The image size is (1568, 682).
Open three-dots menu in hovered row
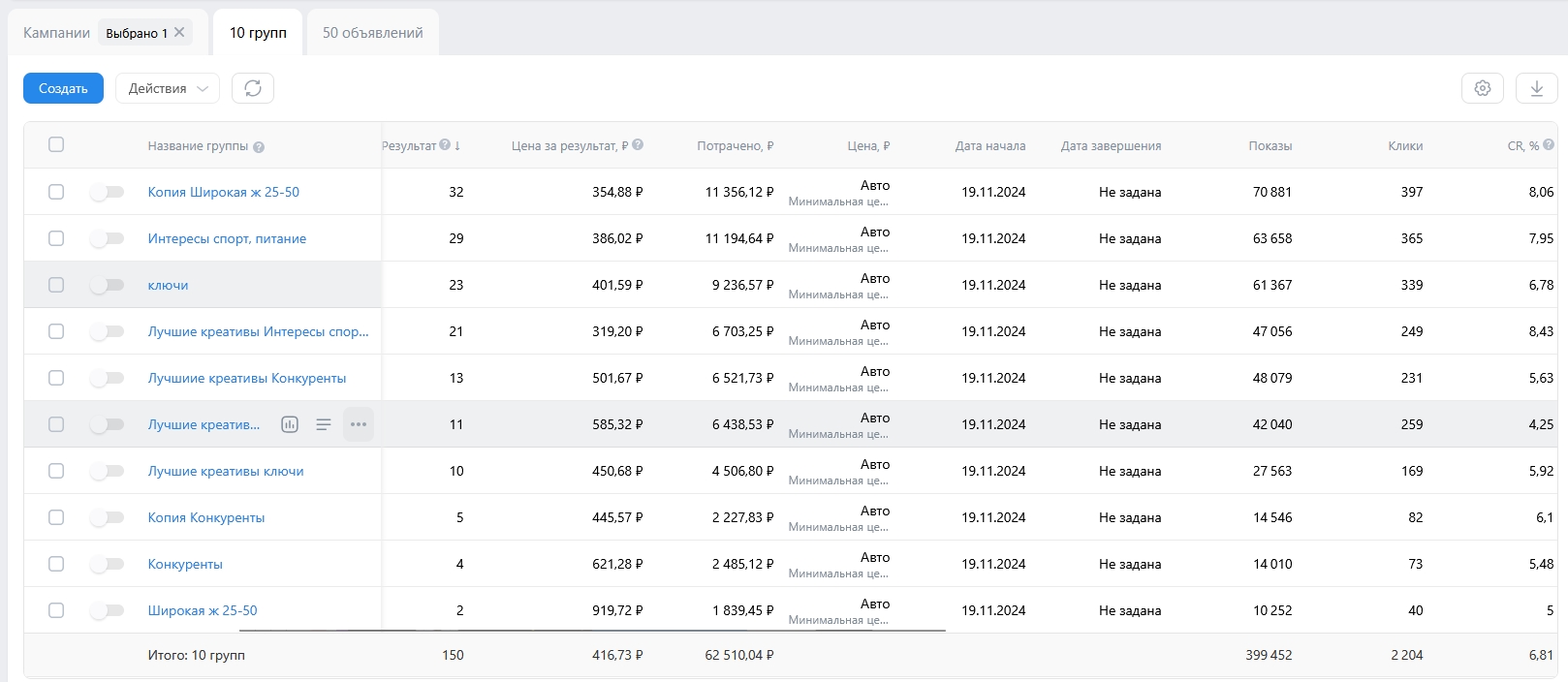359,424
